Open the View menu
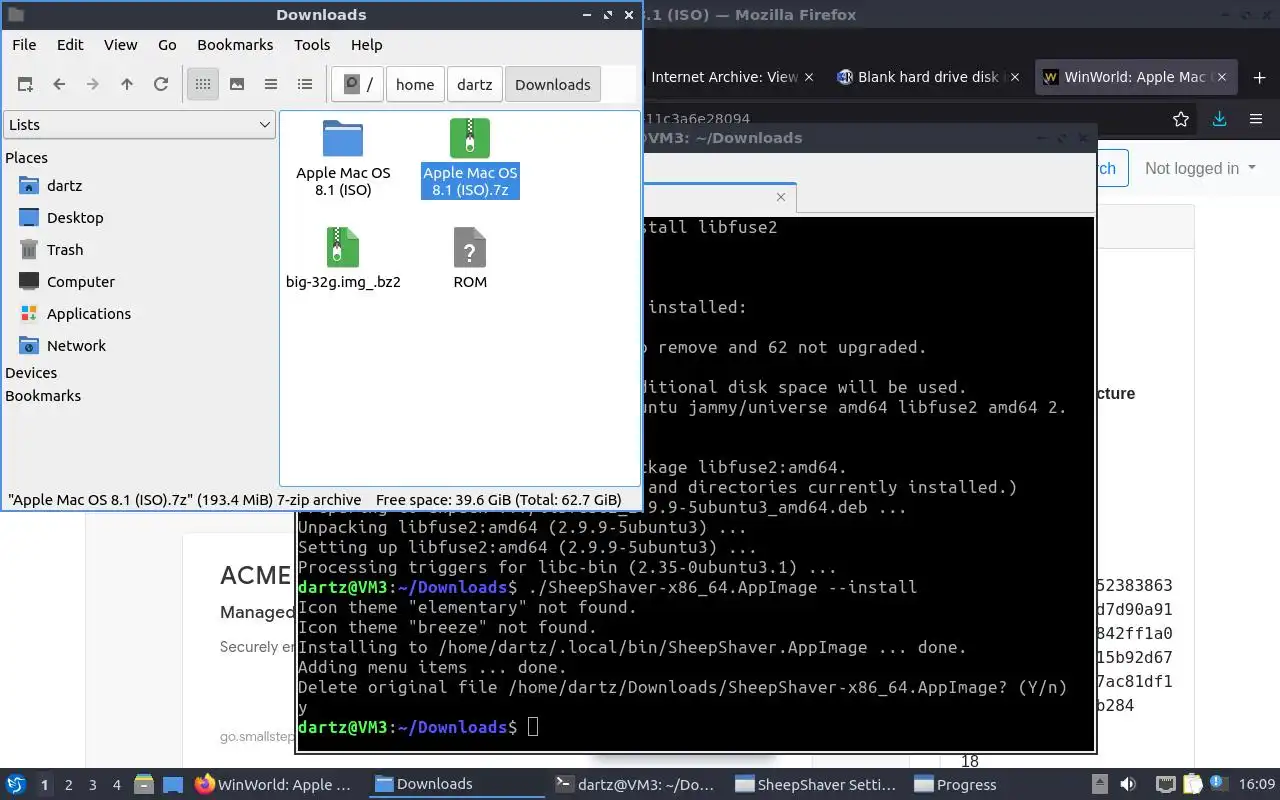Viewport: 1280px width, 800px height. click(121, 44)
